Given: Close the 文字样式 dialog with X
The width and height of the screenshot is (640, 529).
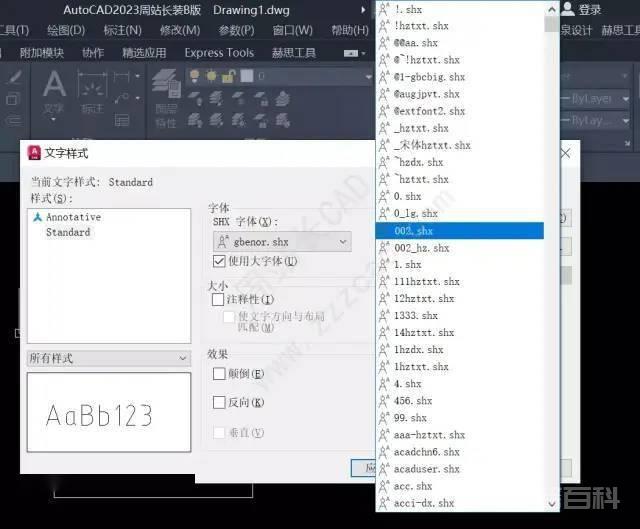Looking at the screenshot, I should [566, 153].
